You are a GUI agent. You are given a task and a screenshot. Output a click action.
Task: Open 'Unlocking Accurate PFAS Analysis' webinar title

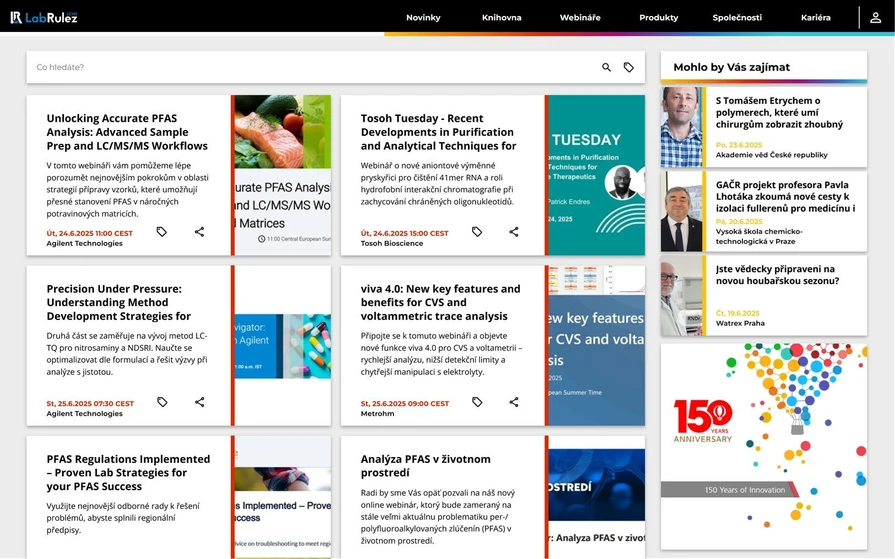point(127,132)
